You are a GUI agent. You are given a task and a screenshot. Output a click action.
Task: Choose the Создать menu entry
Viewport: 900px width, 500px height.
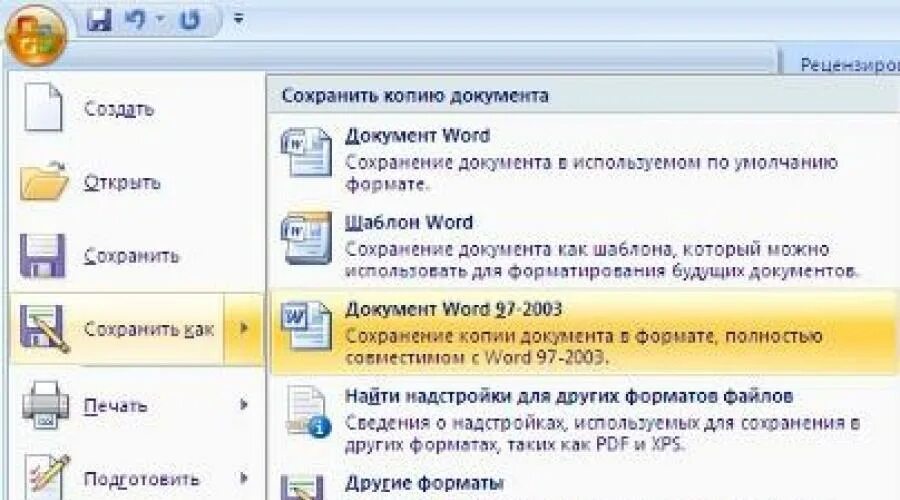click(137, 108)
